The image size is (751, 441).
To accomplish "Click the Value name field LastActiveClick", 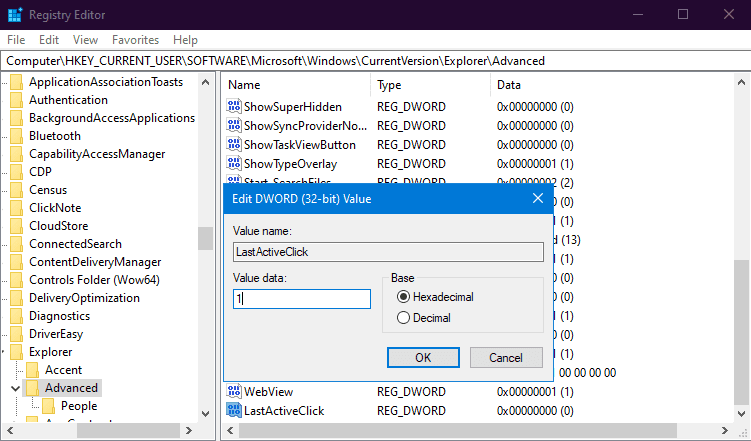I will pos(388,252).
